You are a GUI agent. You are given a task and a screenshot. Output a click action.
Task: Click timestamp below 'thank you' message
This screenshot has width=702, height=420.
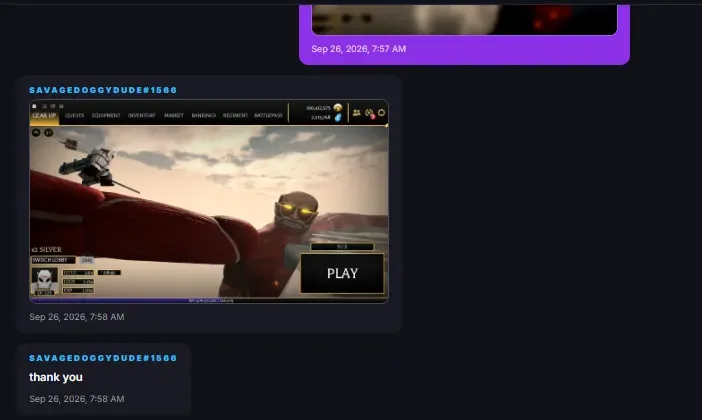click(x=77, y=399)
